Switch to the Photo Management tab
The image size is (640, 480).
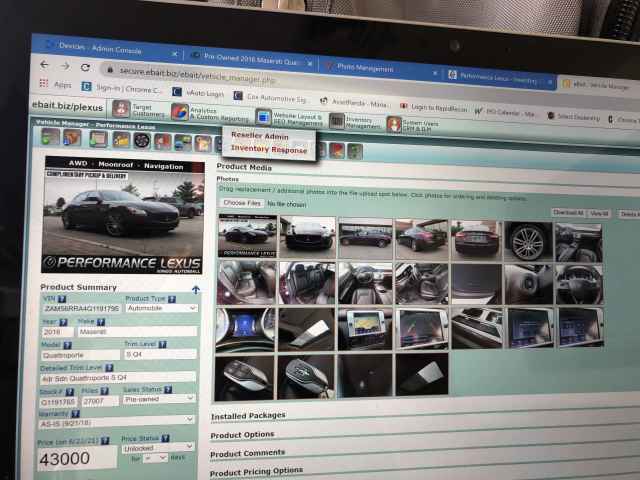pos(365,69)
